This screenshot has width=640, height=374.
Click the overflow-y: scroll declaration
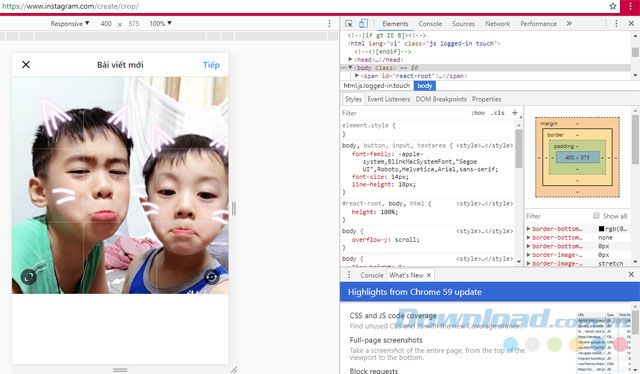coord(385,240)
